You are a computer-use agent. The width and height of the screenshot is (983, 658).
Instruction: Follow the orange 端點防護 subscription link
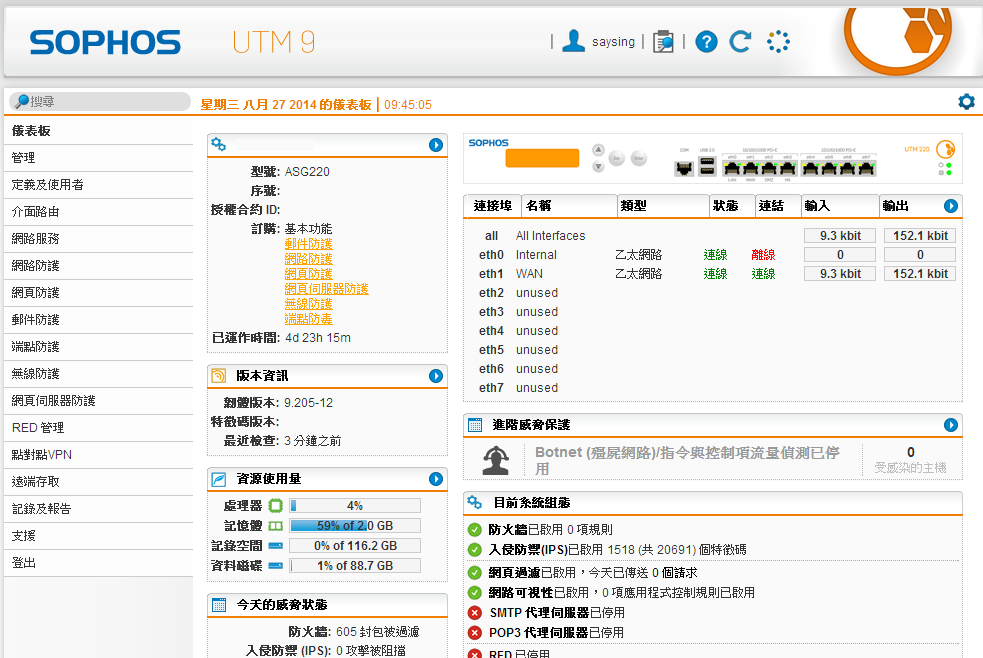click(308, 319)
